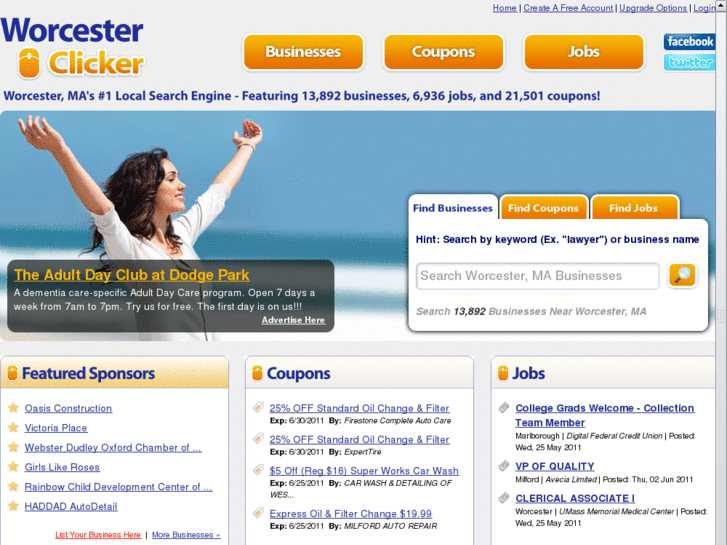Click star icon beside Rainbow Child Development Center

pyautogui.click(x=13, y=487)
